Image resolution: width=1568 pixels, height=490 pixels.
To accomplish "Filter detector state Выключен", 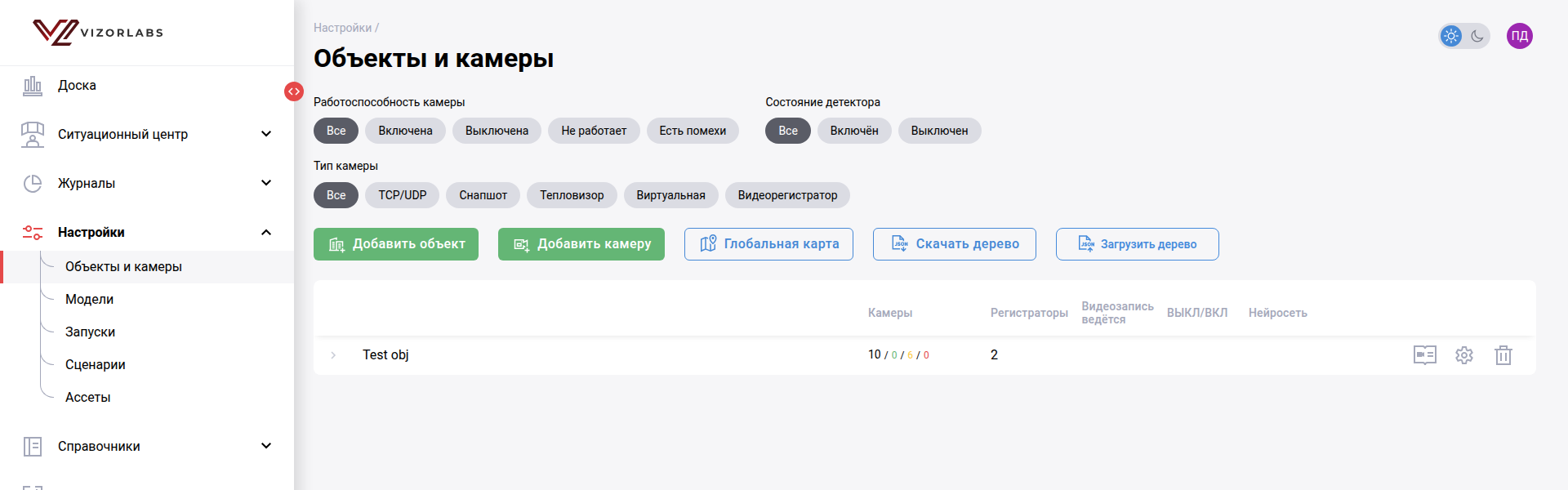I will pos(939,131).
